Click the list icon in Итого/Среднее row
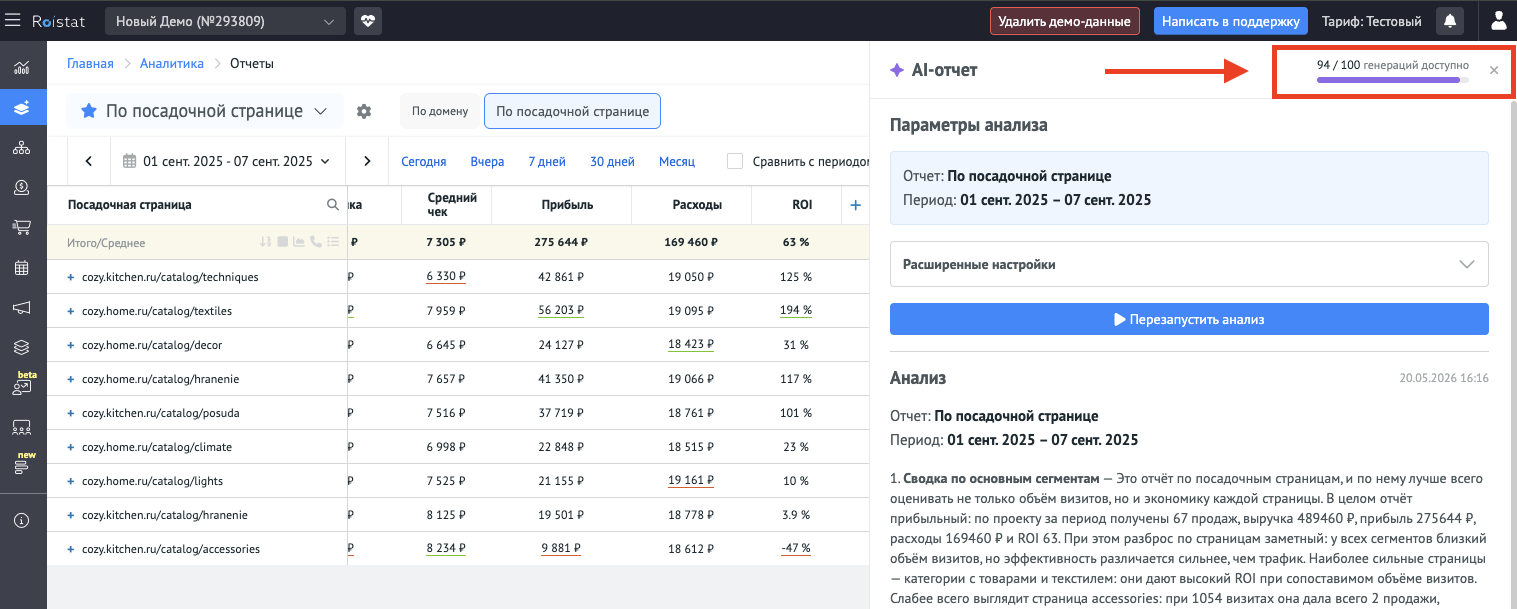 333,242
